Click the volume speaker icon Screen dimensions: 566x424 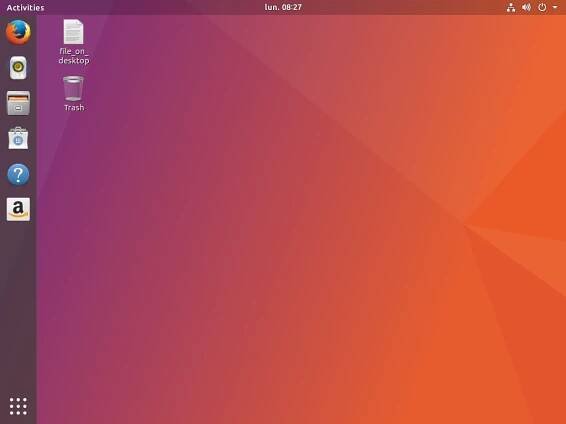point(526,7)
